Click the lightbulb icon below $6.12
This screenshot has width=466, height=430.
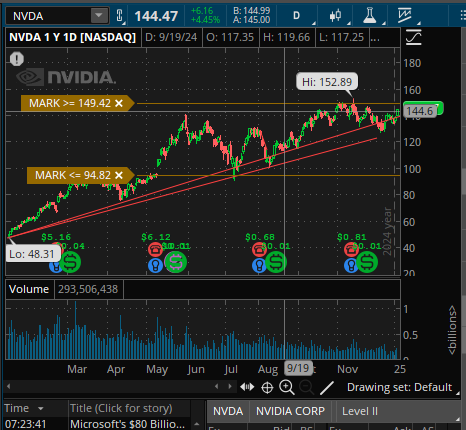(155, 266)
